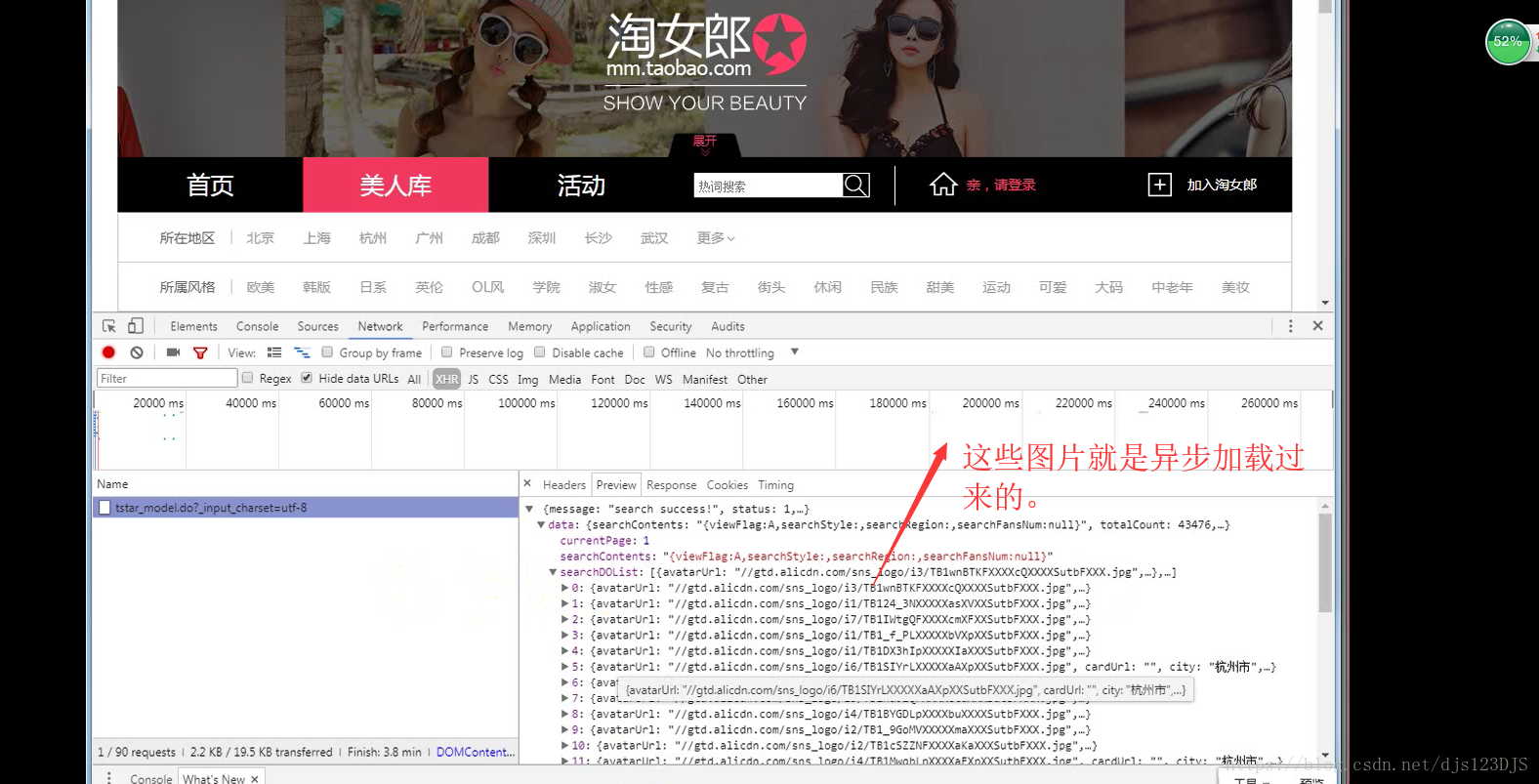Clear the network log
1539x784 pixels.
tap(137, 352)
